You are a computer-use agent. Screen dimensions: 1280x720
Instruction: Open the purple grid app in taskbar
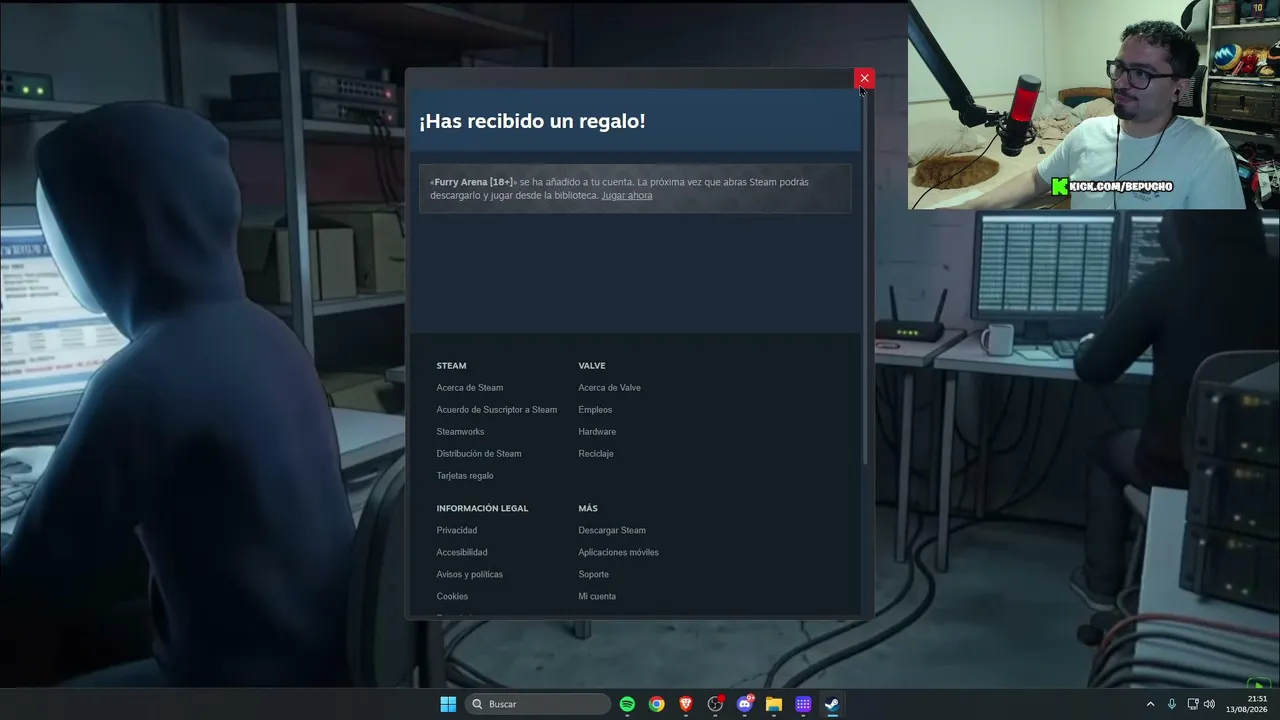point(803,704)
